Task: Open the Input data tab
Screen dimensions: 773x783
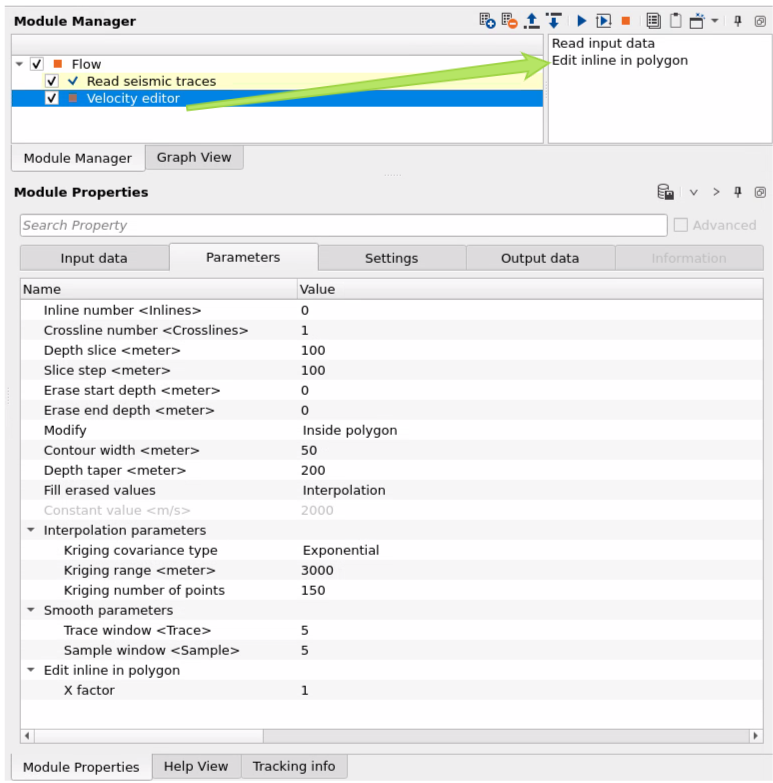Action: [x=94, y=258]
